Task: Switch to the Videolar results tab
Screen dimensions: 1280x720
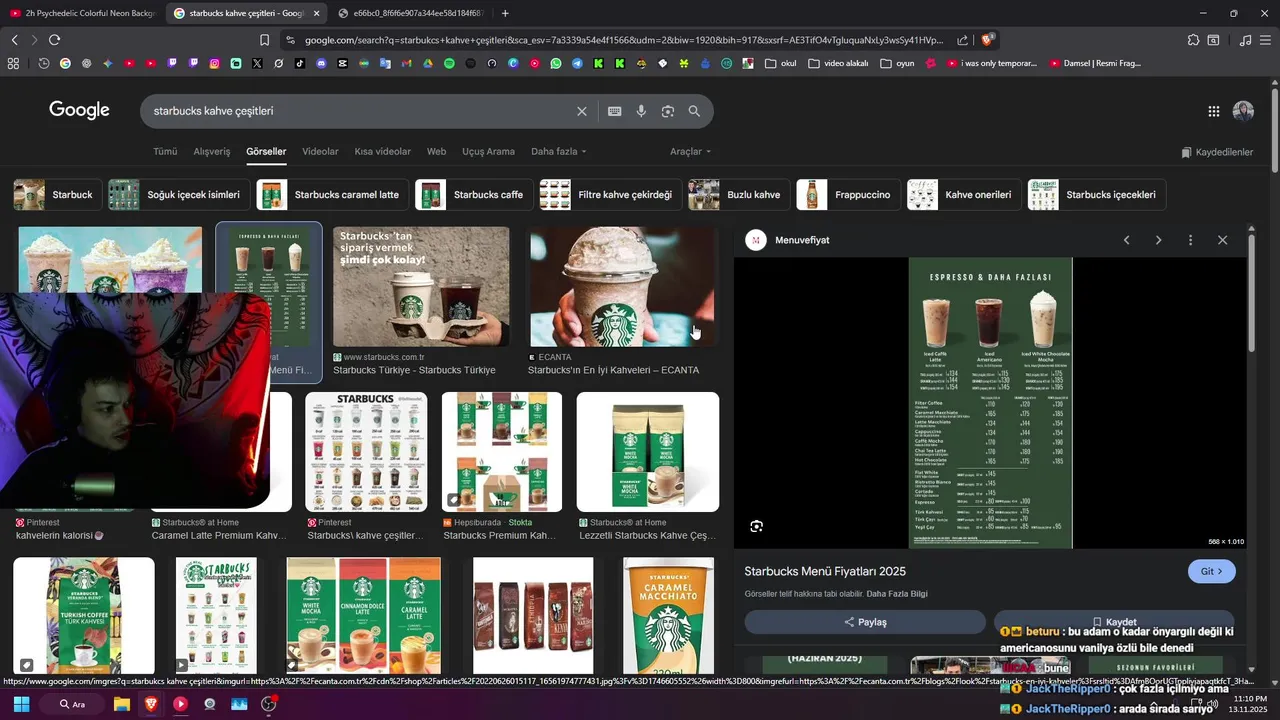Action: (320, 152)
